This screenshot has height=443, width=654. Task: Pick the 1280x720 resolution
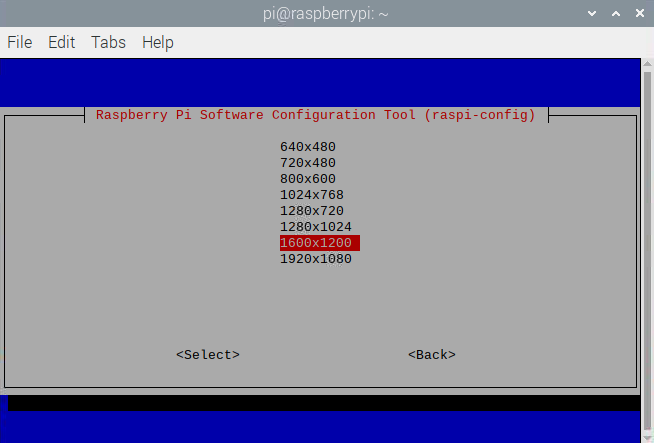[x=312, y=211]
